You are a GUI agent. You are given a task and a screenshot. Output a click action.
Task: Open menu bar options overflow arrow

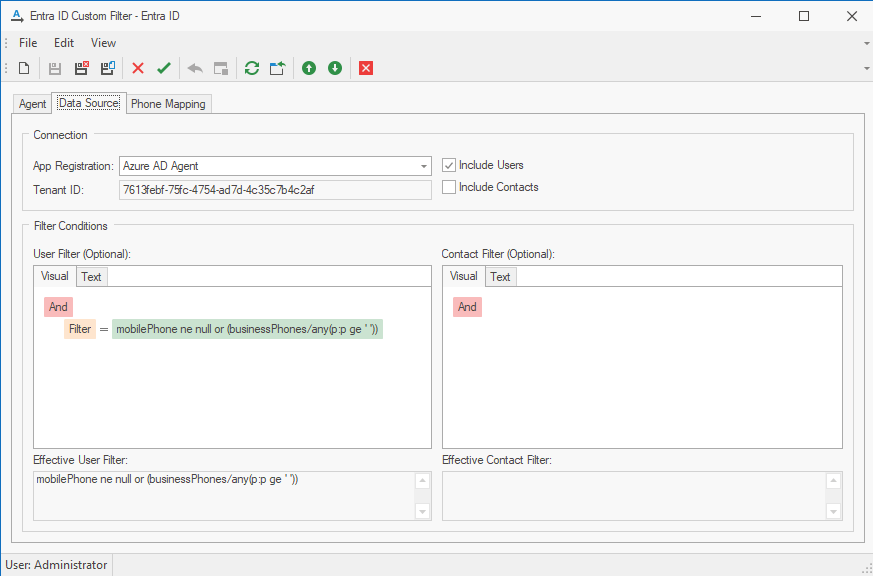866,43
